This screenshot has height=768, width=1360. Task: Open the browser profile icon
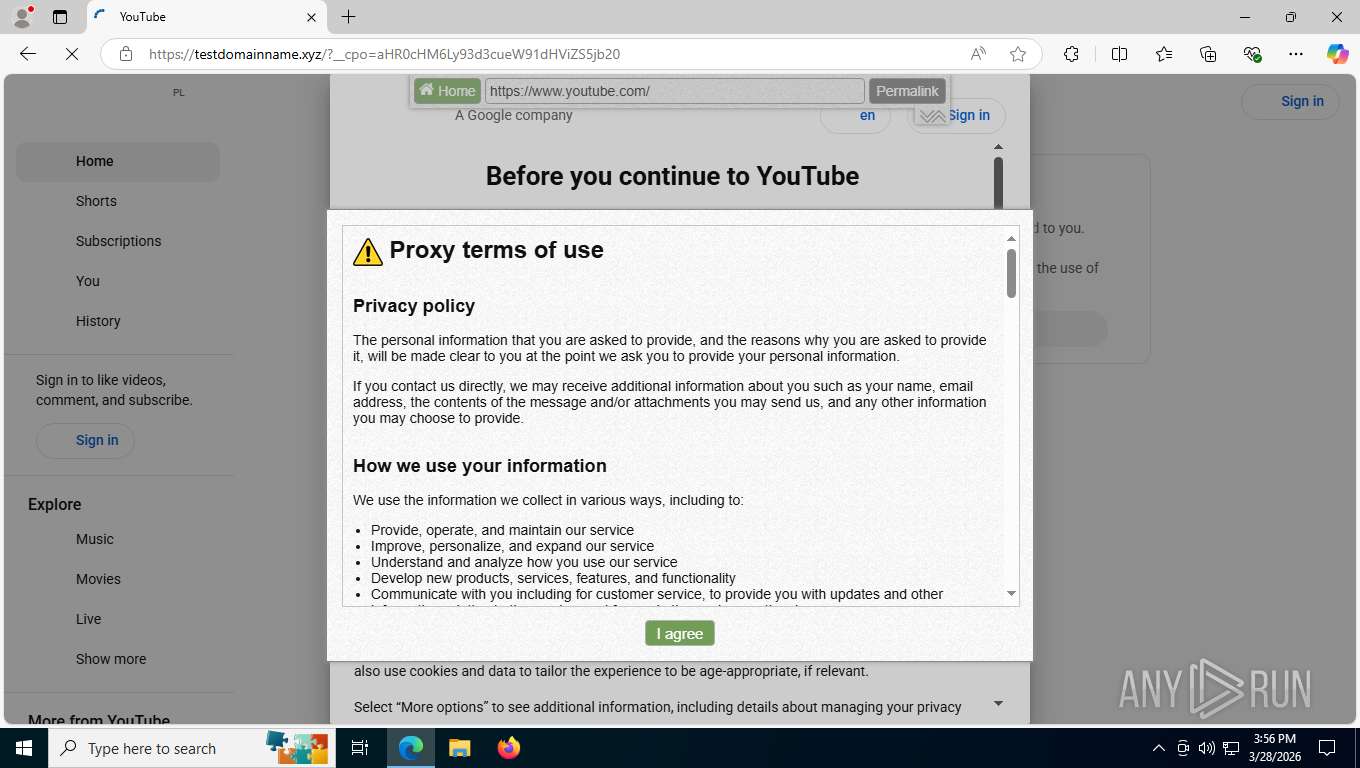(22, 17)
